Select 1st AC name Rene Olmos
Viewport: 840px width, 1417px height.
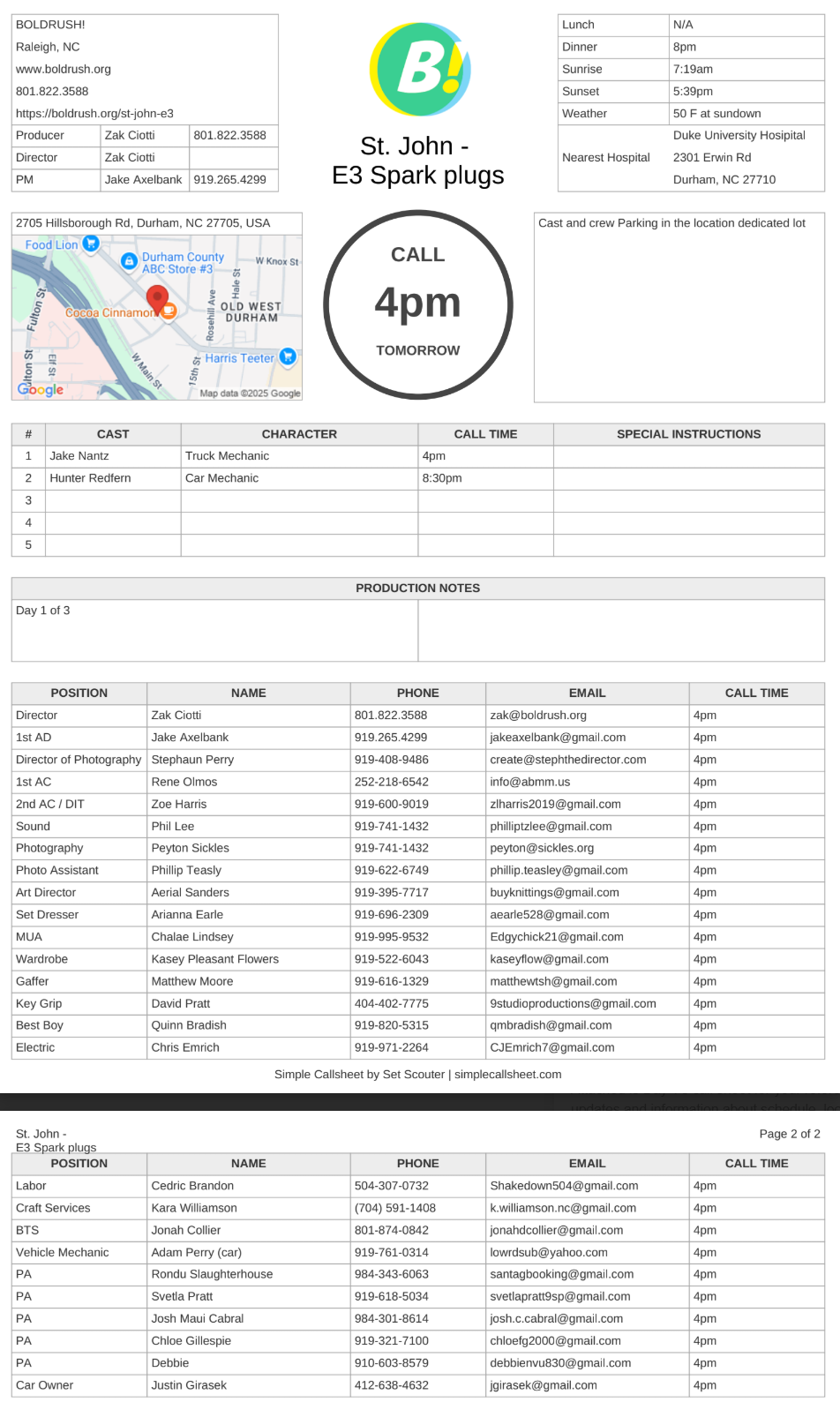184,781
